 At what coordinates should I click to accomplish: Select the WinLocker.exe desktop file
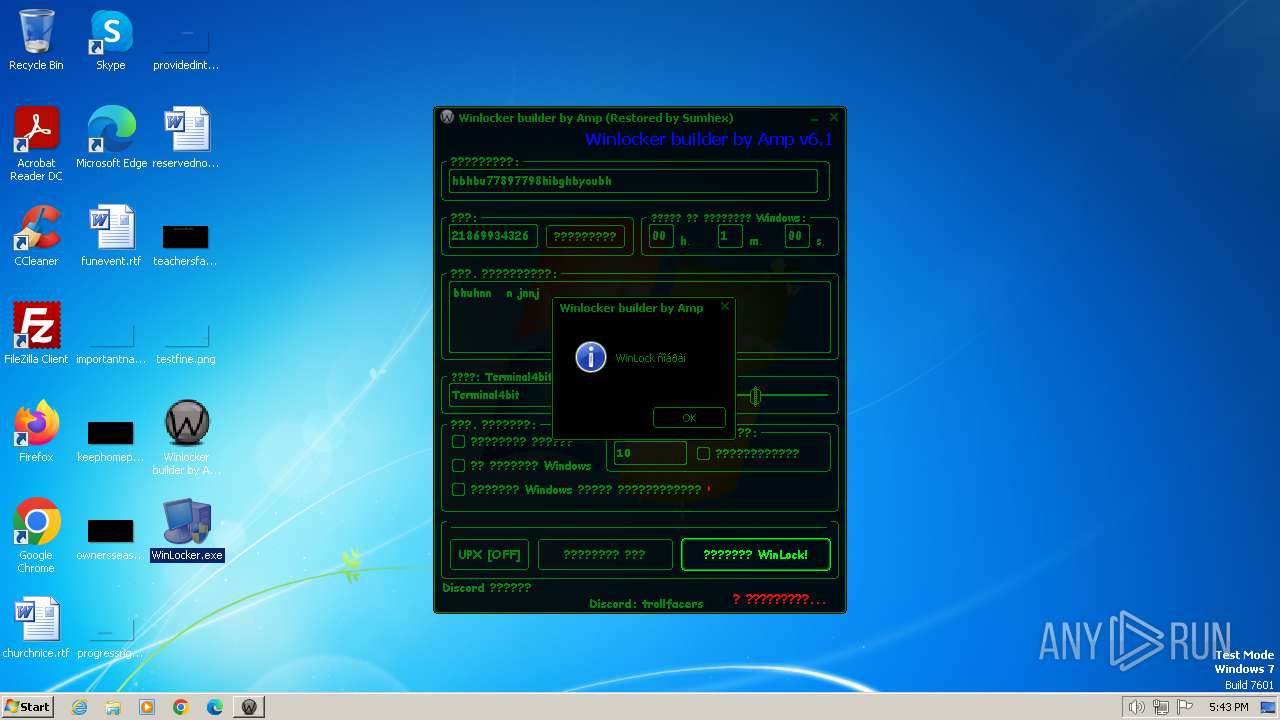pyautogui.click(x=186, y=530)
